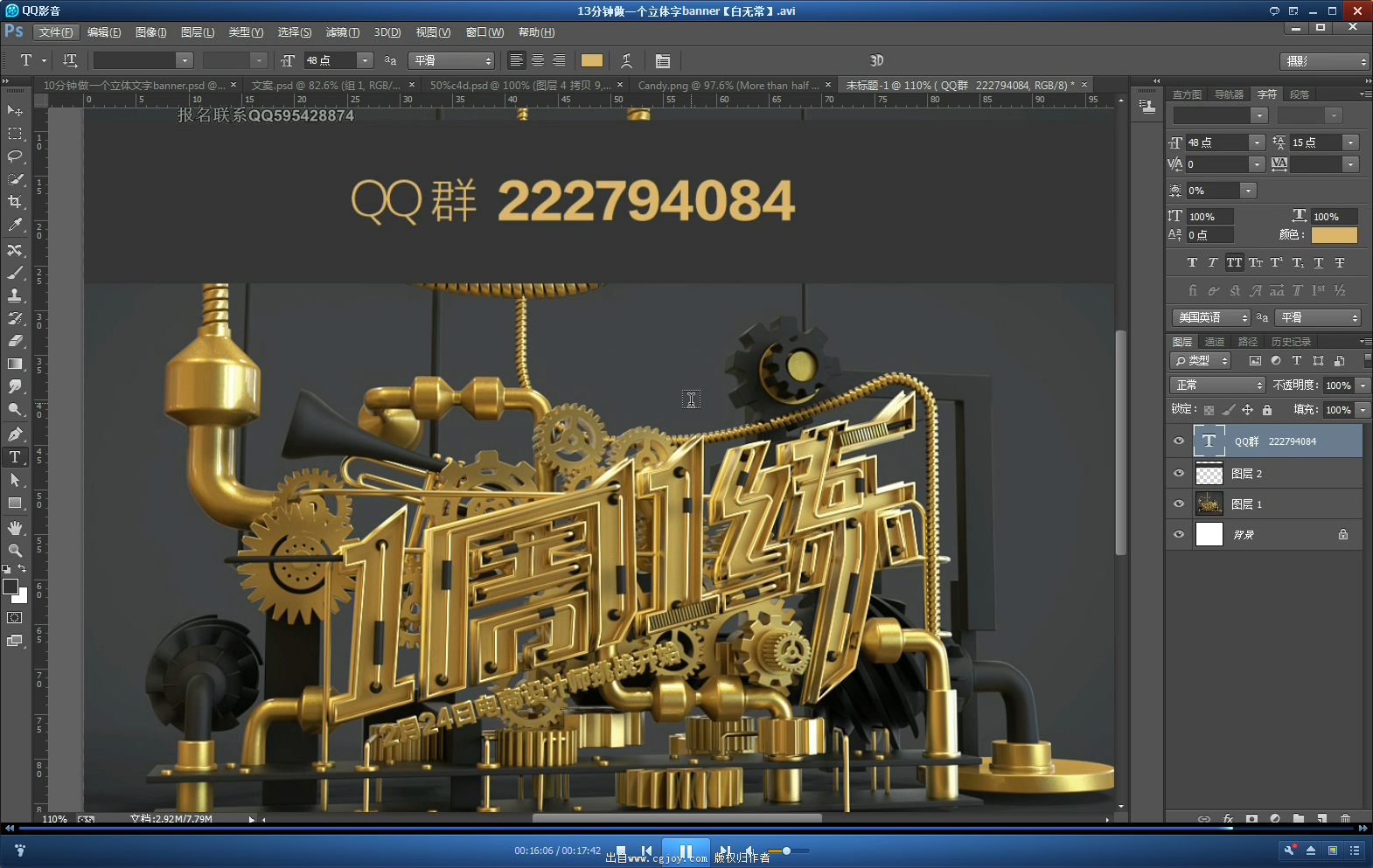Select the Hand tool
This screenshot has width=1373, height=868.
[15, 528]
